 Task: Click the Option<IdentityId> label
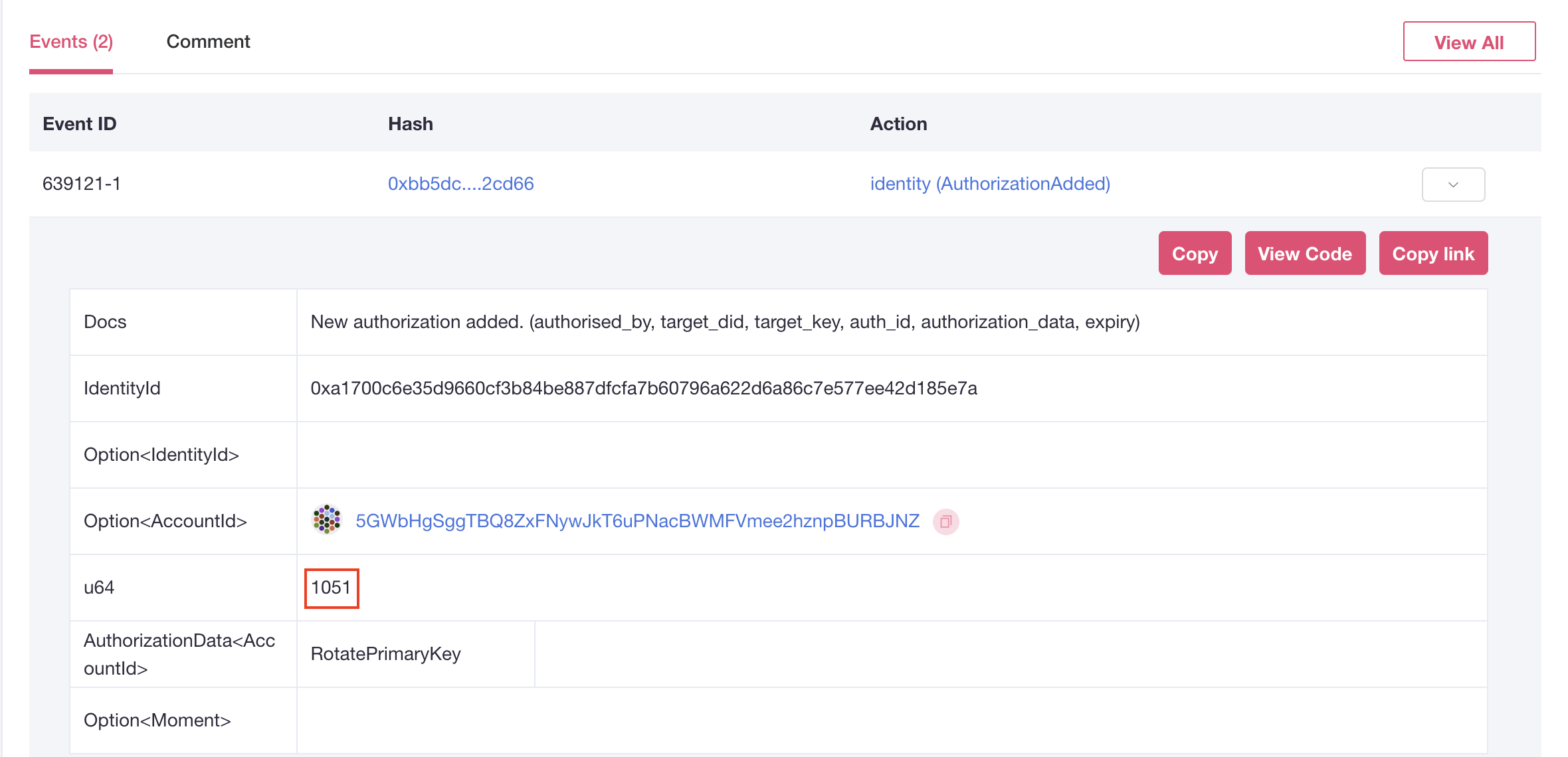(161, 455)
